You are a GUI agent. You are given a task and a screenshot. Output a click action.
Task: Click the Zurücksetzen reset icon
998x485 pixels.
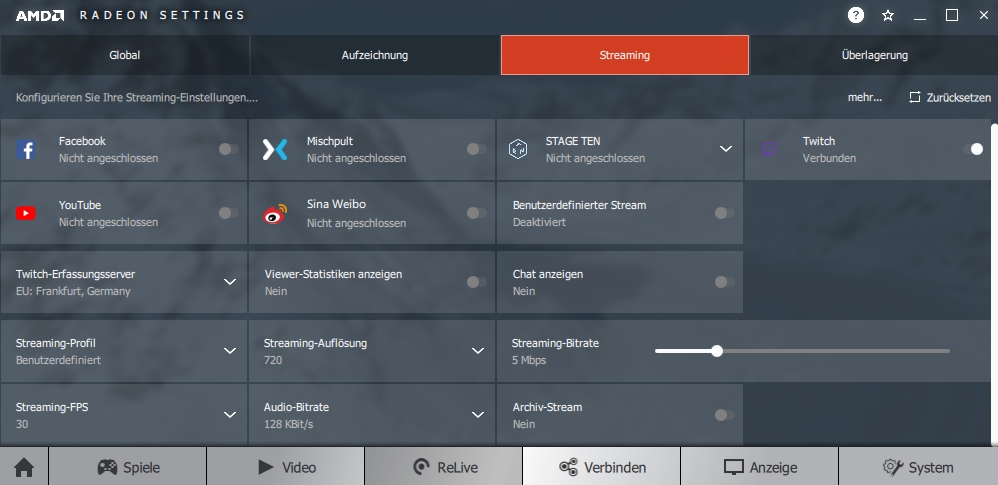click(x=915, y=97)
